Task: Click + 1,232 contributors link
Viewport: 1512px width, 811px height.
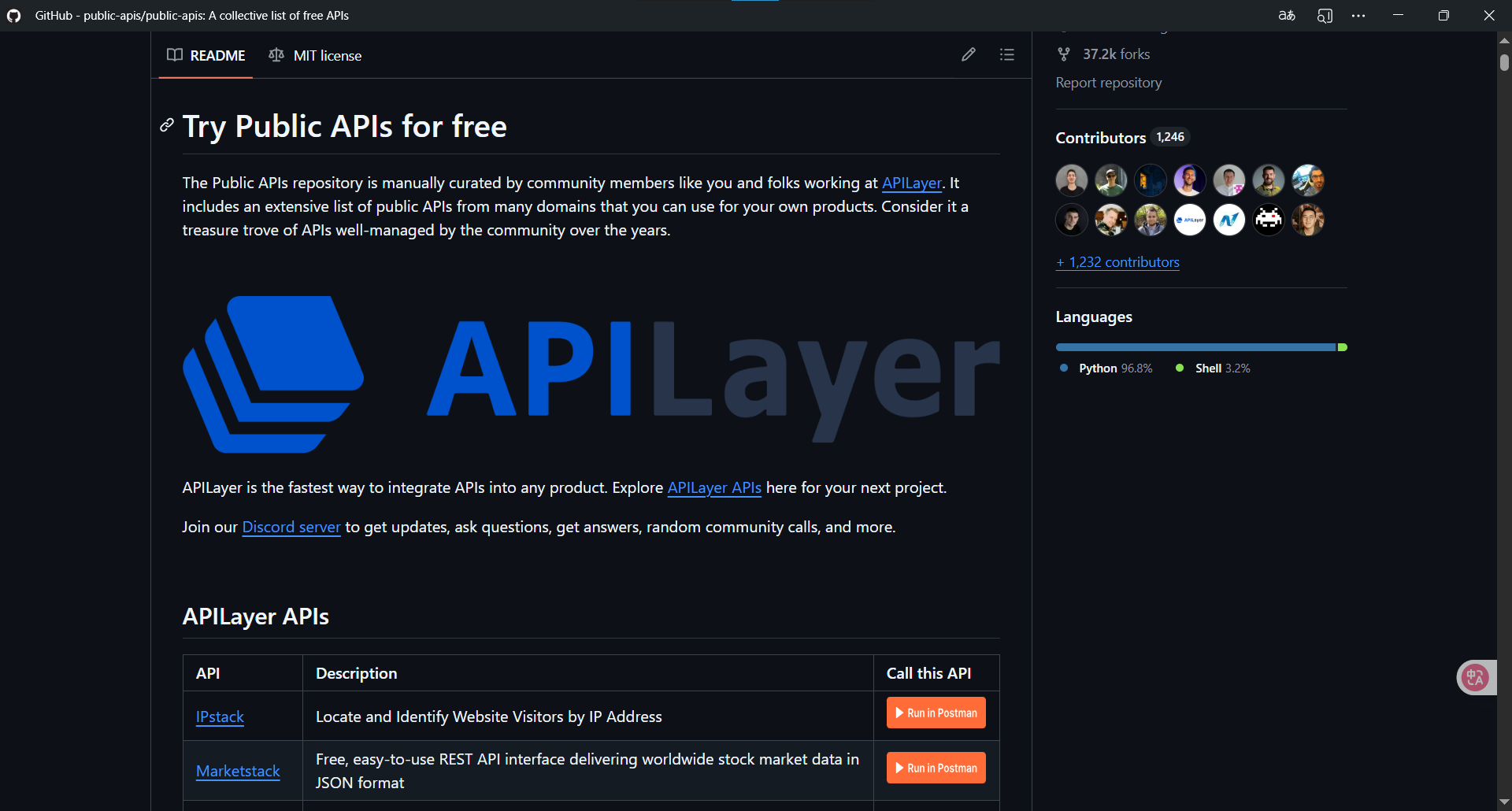Action: coord(1117,262)
